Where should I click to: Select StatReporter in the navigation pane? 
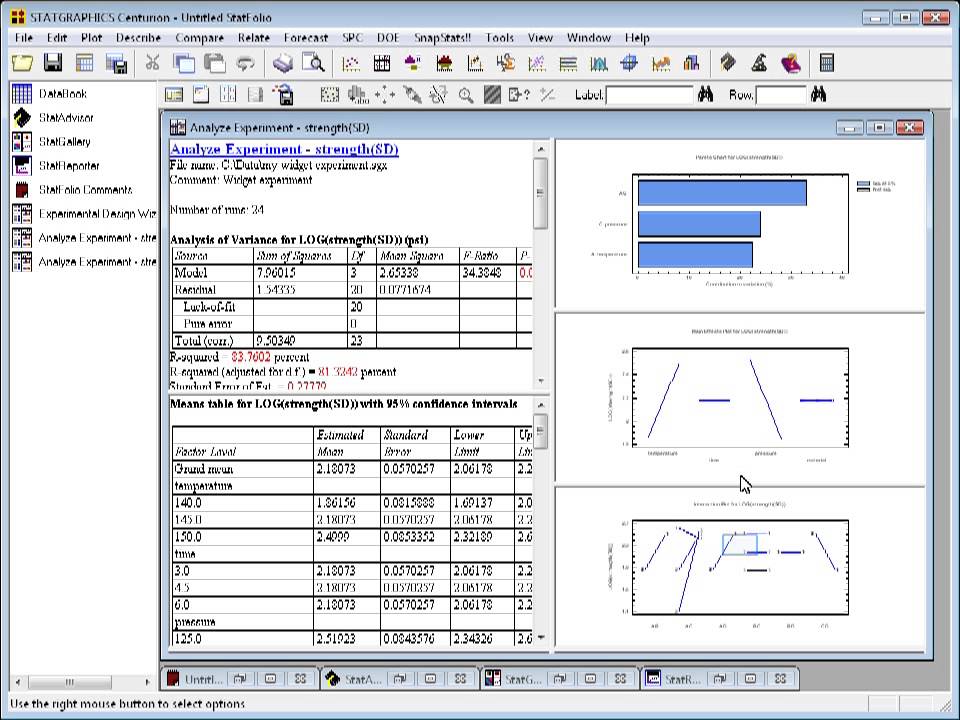click(x=69, y=166)
